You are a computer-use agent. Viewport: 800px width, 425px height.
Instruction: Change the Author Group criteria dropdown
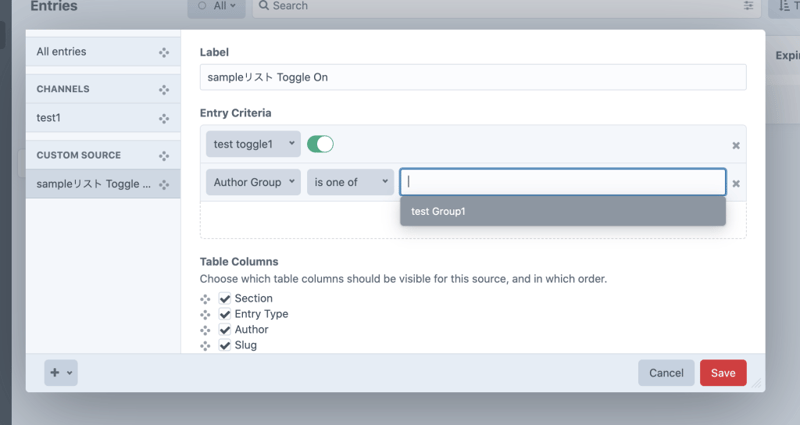pyautogui.click(x=253, y=182)
